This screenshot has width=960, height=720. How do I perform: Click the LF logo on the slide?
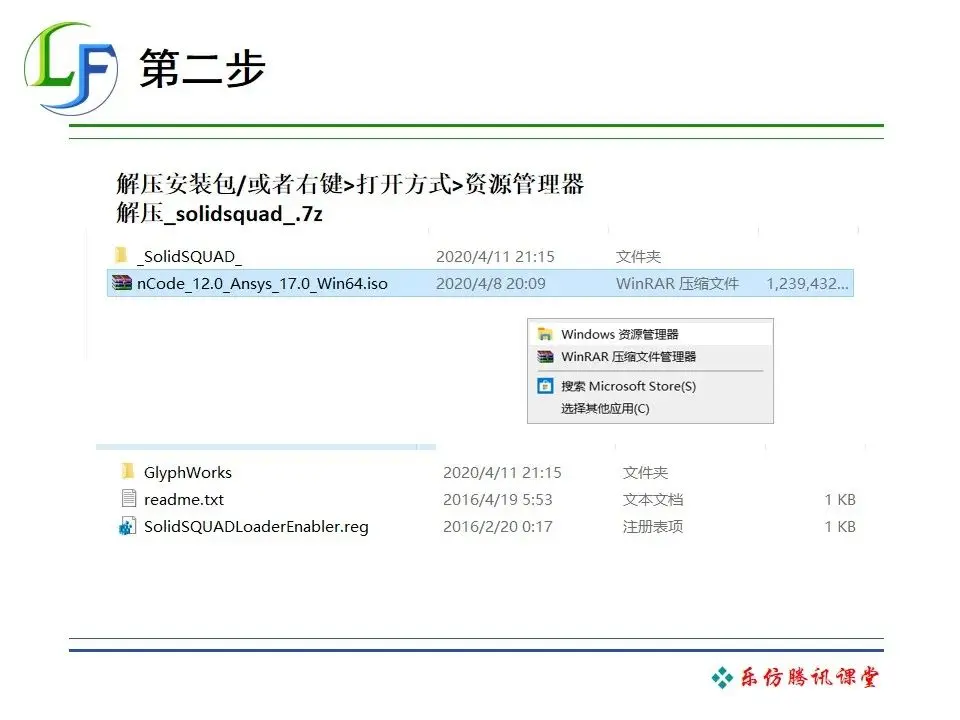71,69
